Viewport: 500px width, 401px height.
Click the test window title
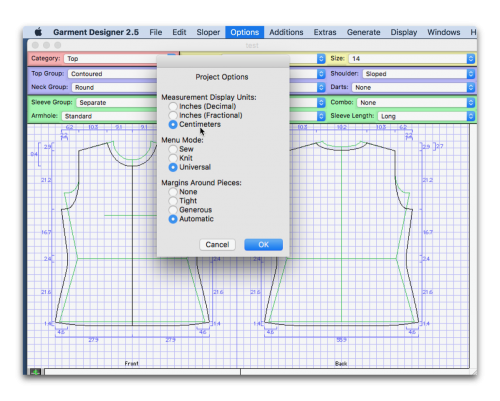pos(252,45)
